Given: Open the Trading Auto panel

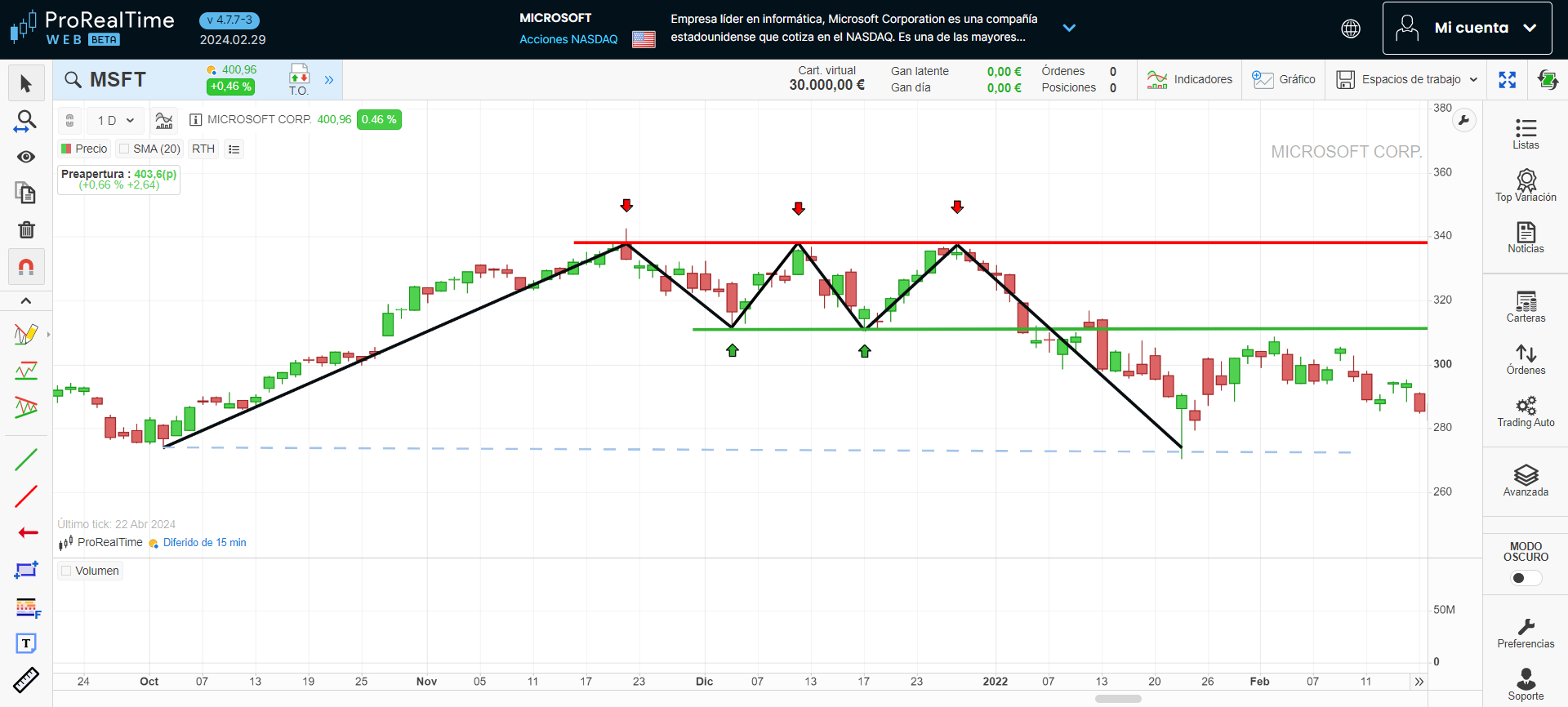Looking at the screenshot, I should 1526,411.
